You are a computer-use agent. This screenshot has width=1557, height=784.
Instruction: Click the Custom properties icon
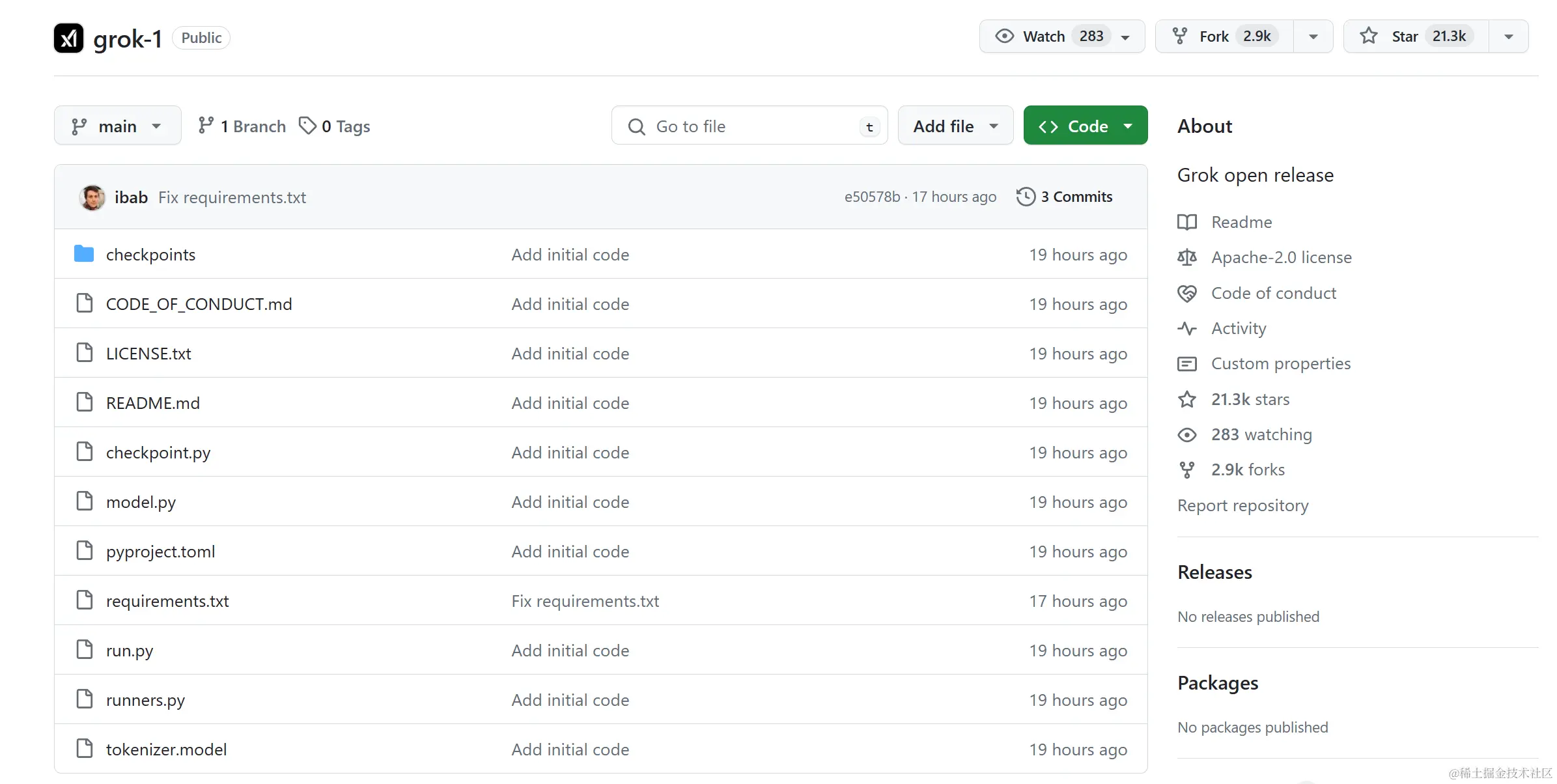[1186, 363]
